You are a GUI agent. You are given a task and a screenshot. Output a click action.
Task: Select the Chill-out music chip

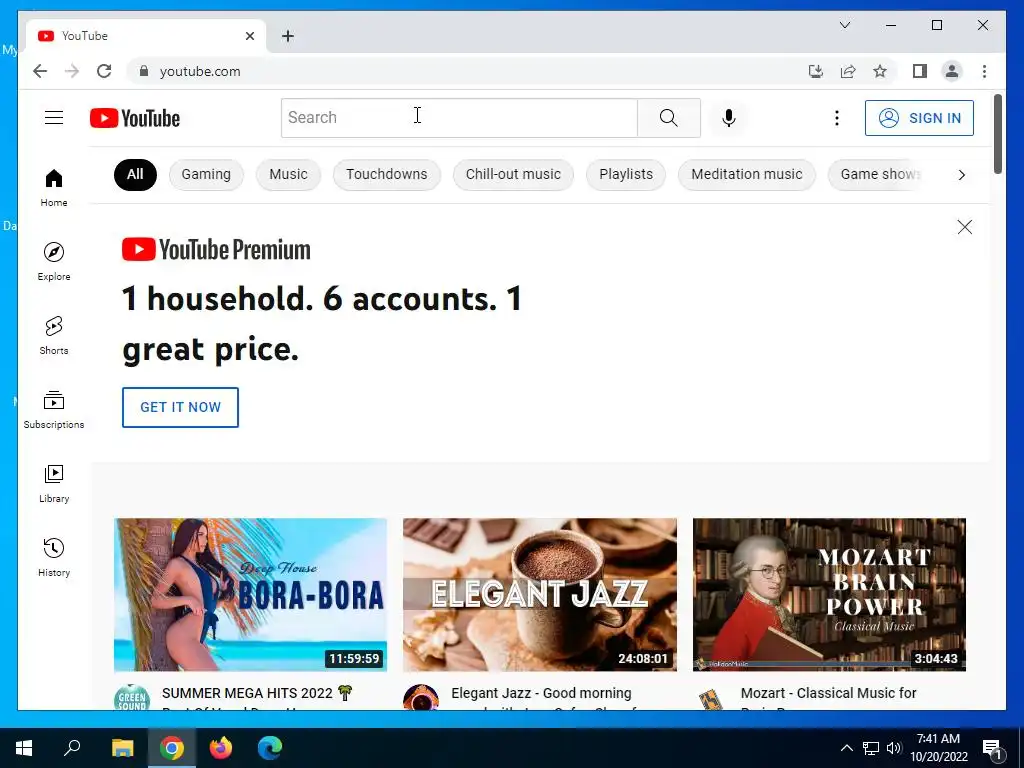click(513, 174)
